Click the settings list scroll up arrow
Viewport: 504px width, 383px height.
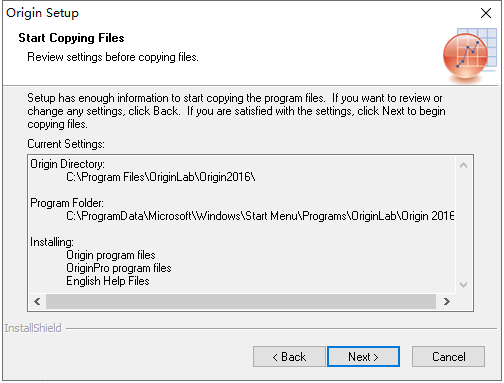tap(463, 165)
